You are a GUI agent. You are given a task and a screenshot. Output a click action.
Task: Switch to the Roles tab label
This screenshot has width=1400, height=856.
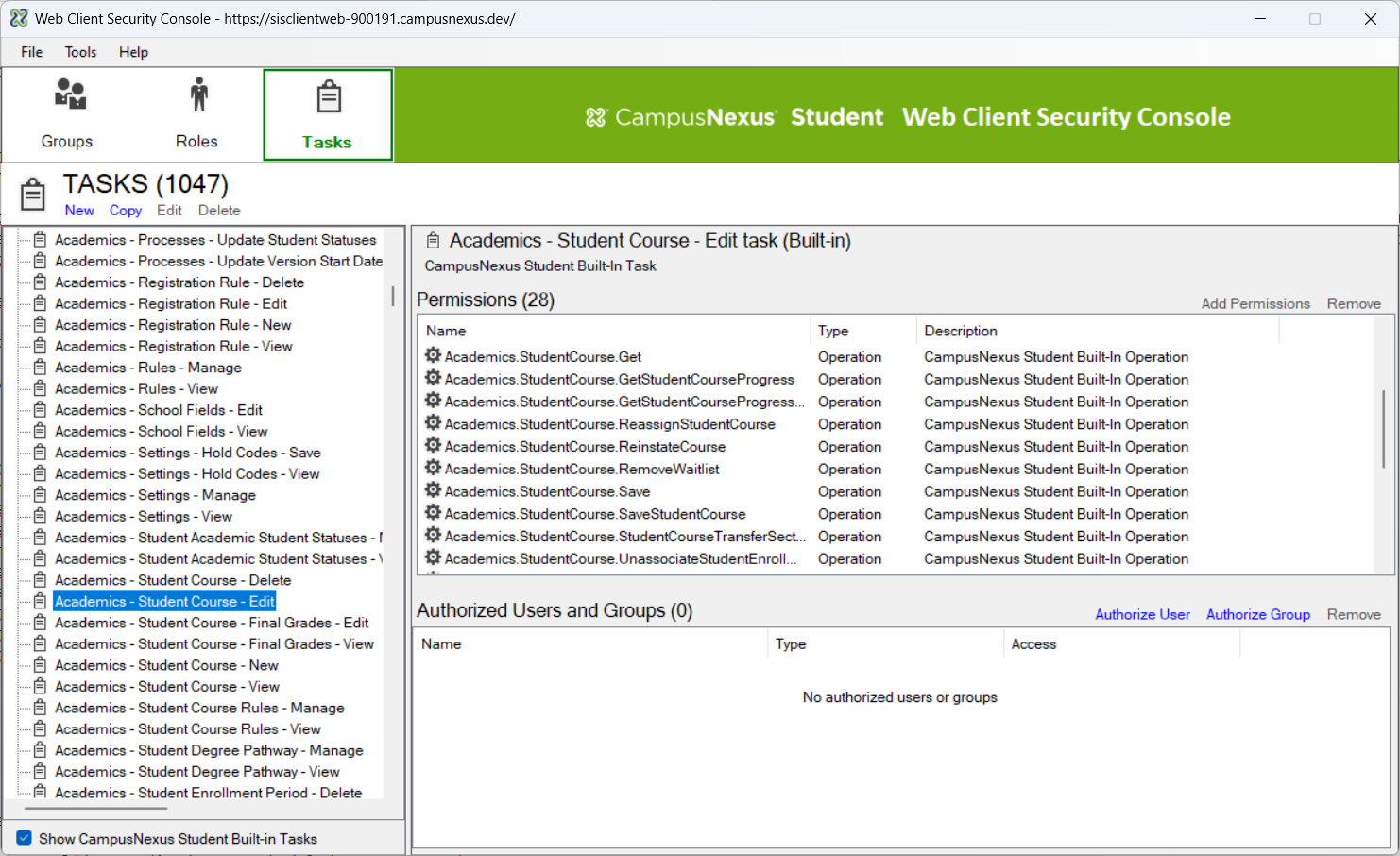[196, 141]
